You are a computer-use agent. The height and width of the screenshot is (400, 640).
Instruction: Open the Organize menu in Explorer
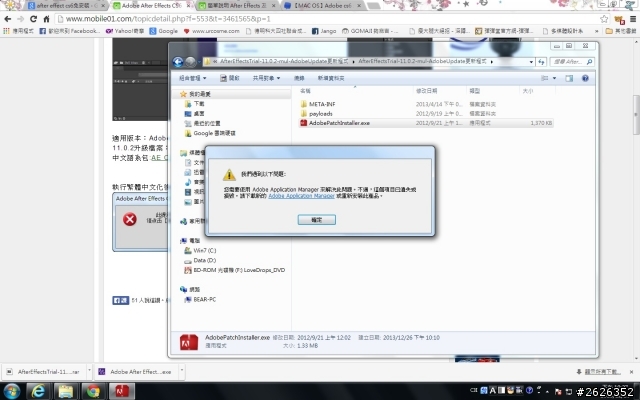point(193,78)
